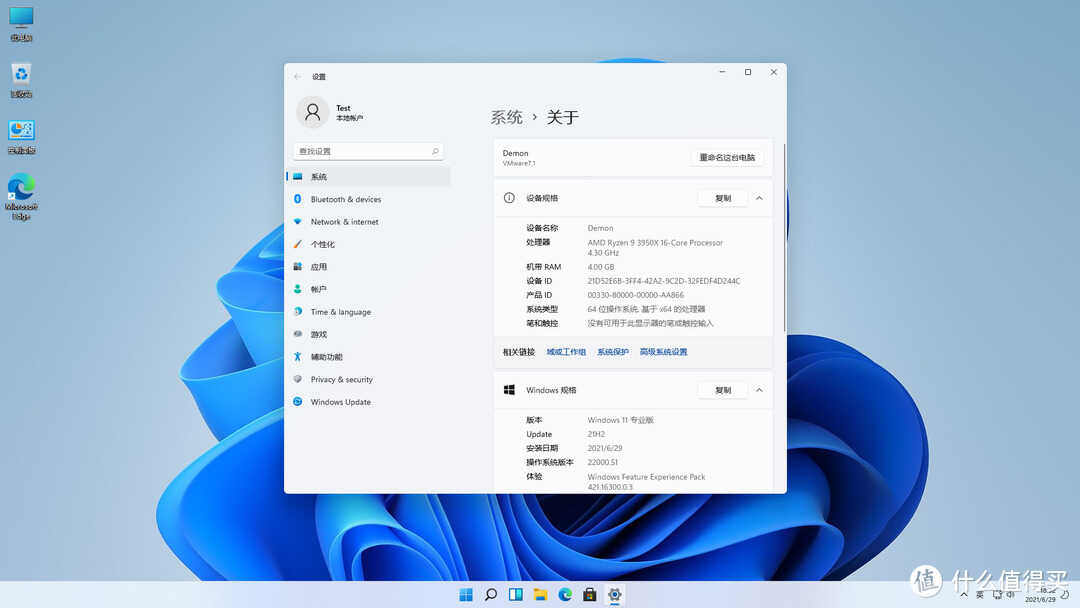
Task: Open the Test user profile avatar
Action: click(x=313, y=112)
